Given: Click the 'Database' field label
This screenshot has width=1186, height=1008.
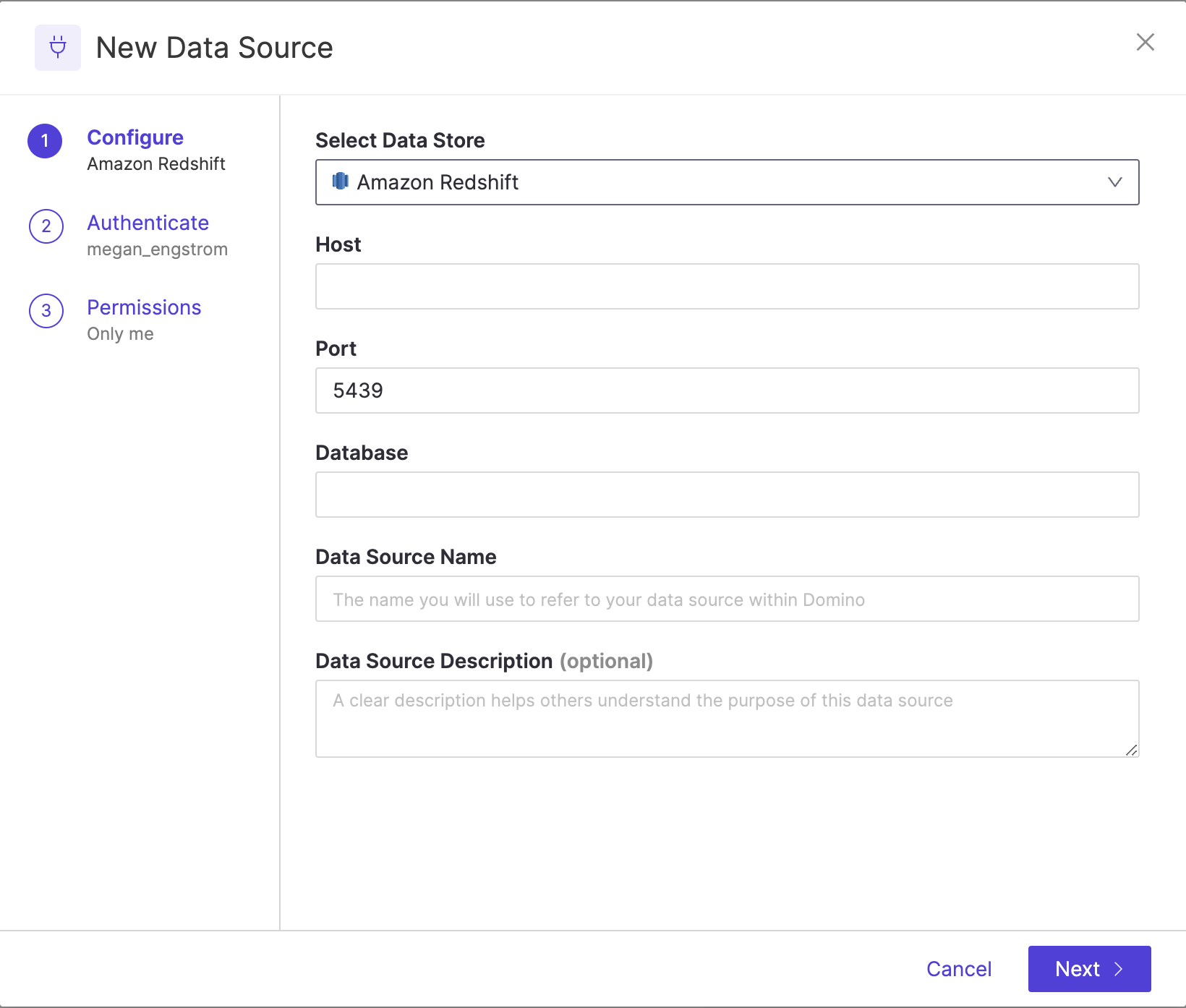Looking at the screenshot, I should click(x=362, y=453).
